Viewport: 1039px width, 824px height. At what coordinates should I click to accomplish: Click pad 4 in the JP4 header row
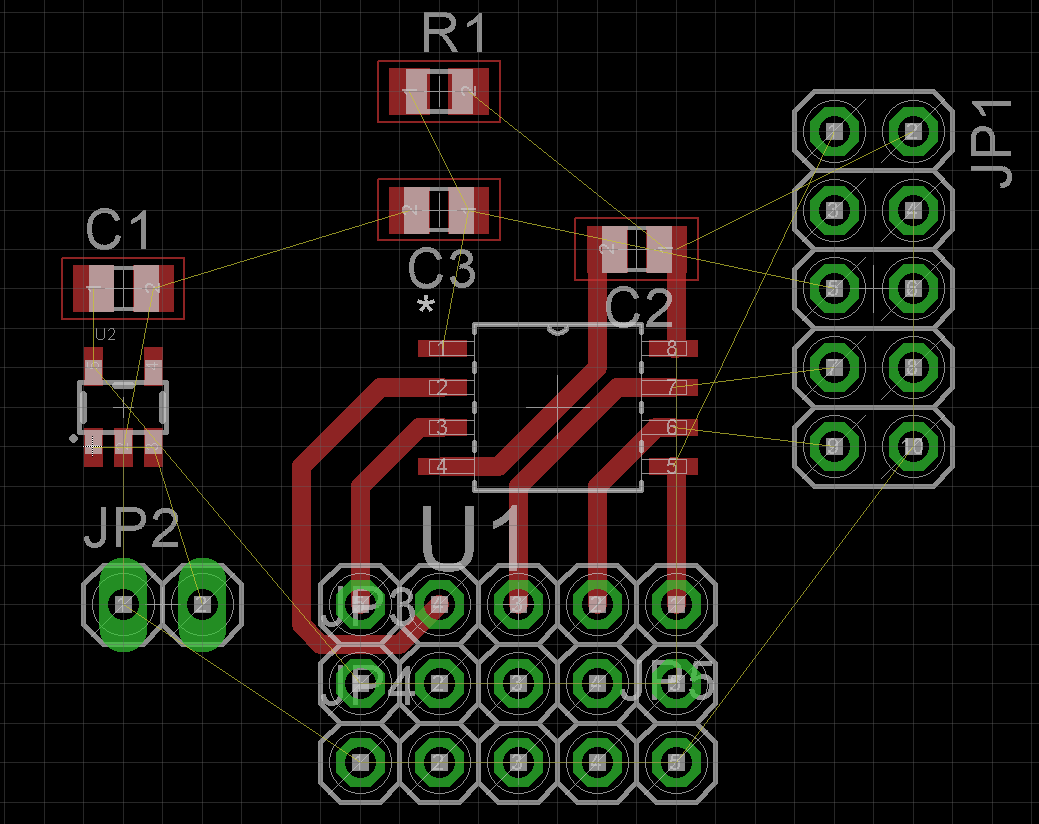coord(597,684)
